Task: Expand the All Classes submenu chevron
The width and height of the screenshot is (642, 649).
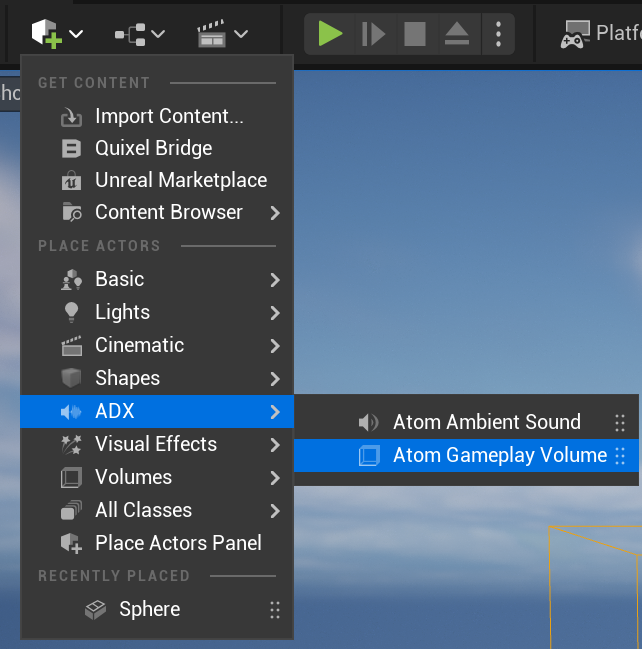Action: pyautogui.click(x=275, y=511)
